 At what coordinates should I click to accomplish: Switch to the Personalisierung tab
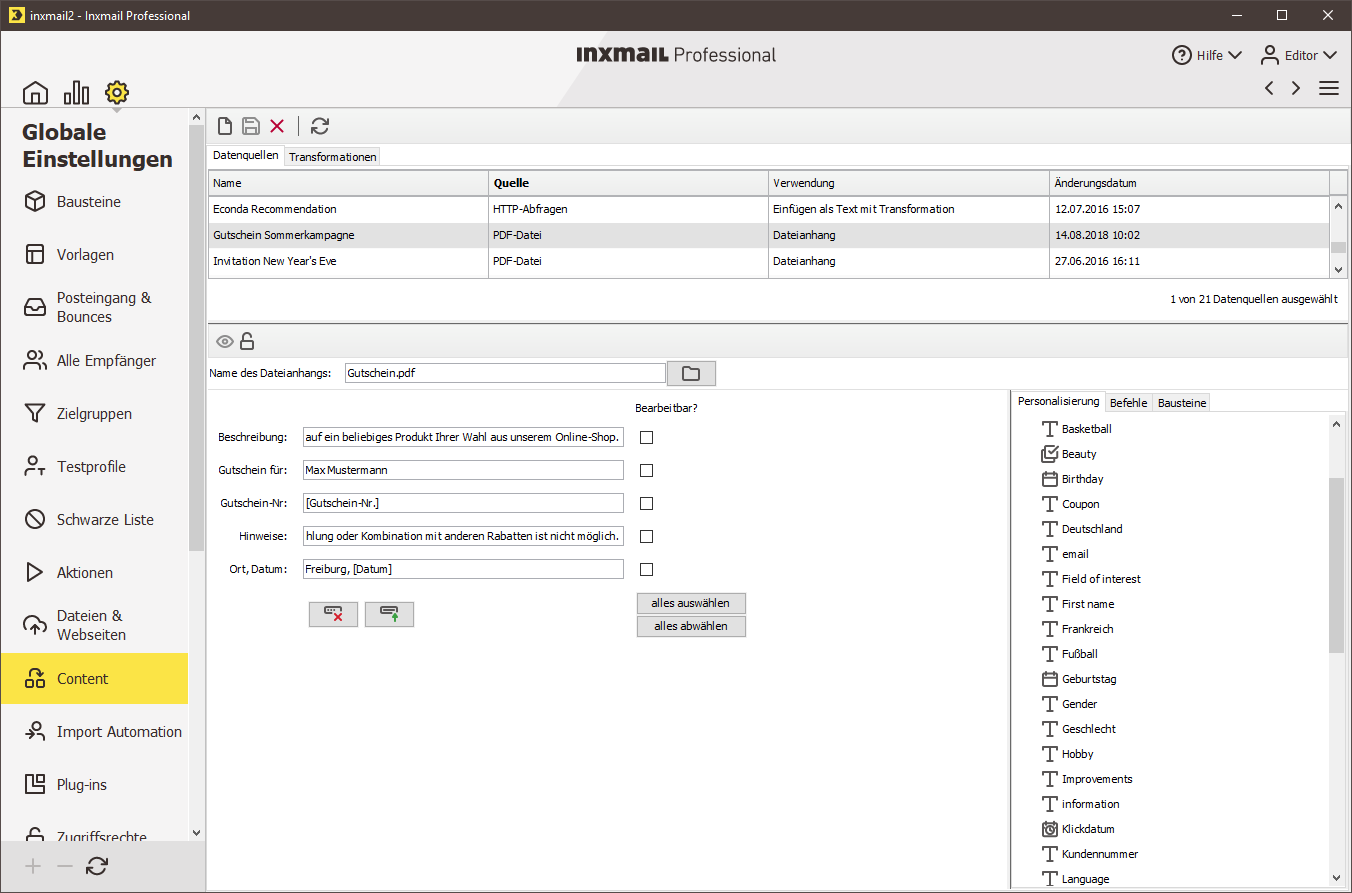1058,402
